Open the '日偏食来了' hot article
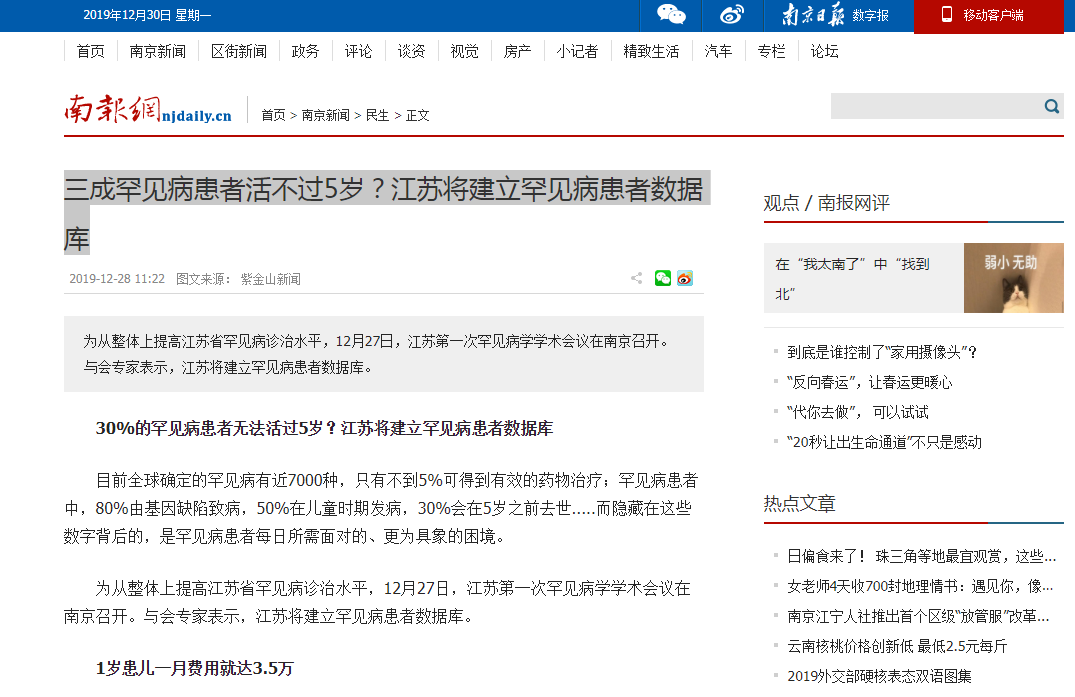The width and height of the screenshot is (1075, 697). 915,556
